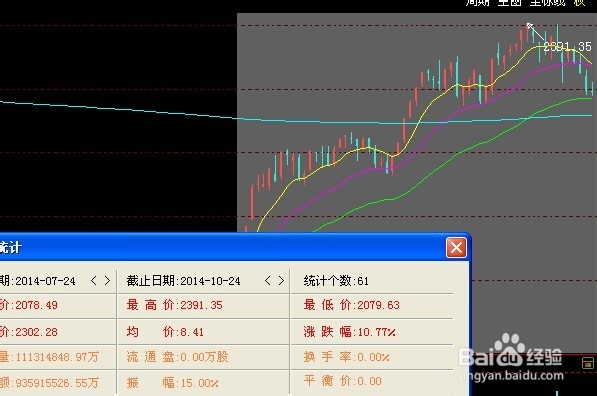This screenshot has height=396, width=597.
Task: Click the 2302.28 price value
Action: [36, 332]
